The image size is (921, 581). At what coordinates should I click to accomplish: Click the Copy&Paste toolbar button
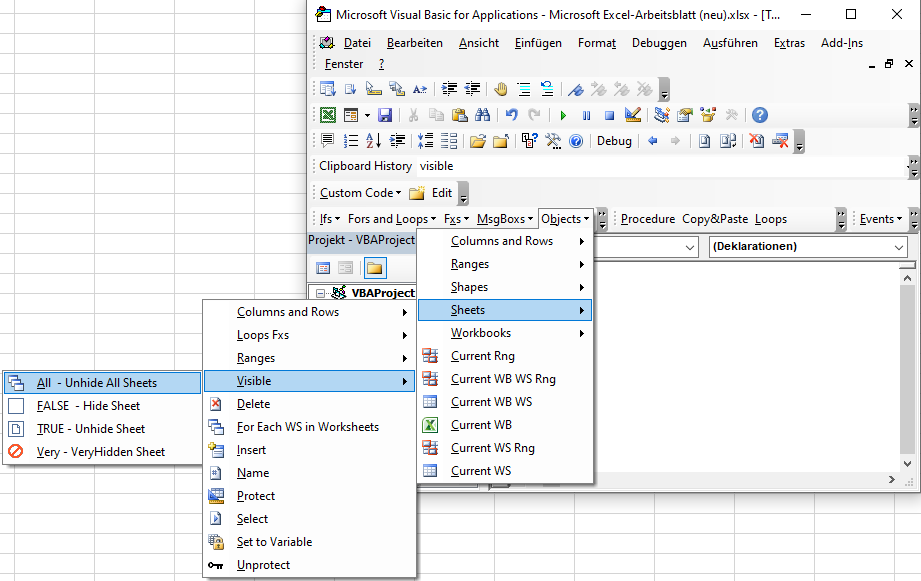pos(715,219)
